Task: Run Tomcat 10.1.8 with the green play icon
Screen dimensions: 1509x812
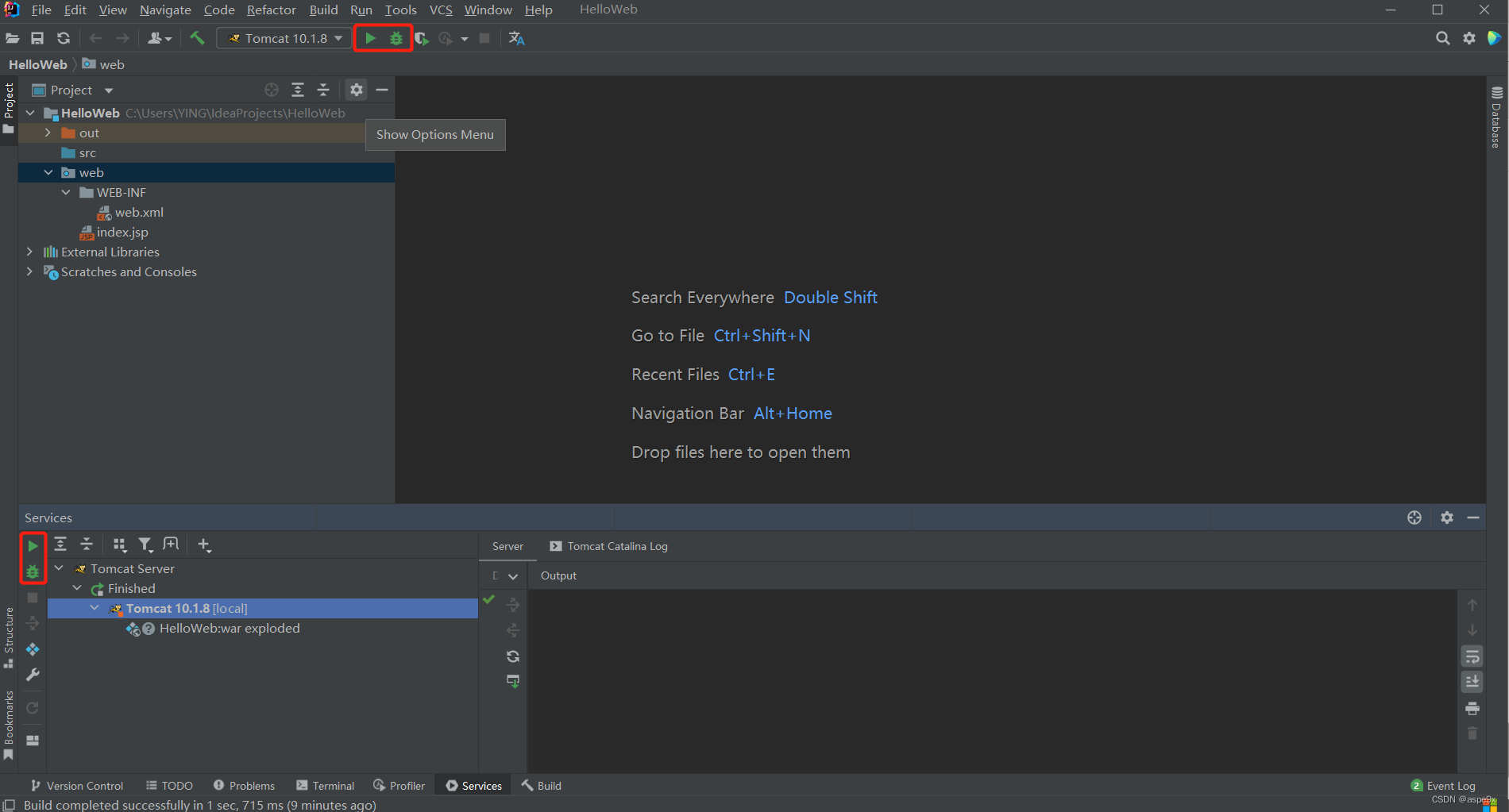Action: (370, 38)
